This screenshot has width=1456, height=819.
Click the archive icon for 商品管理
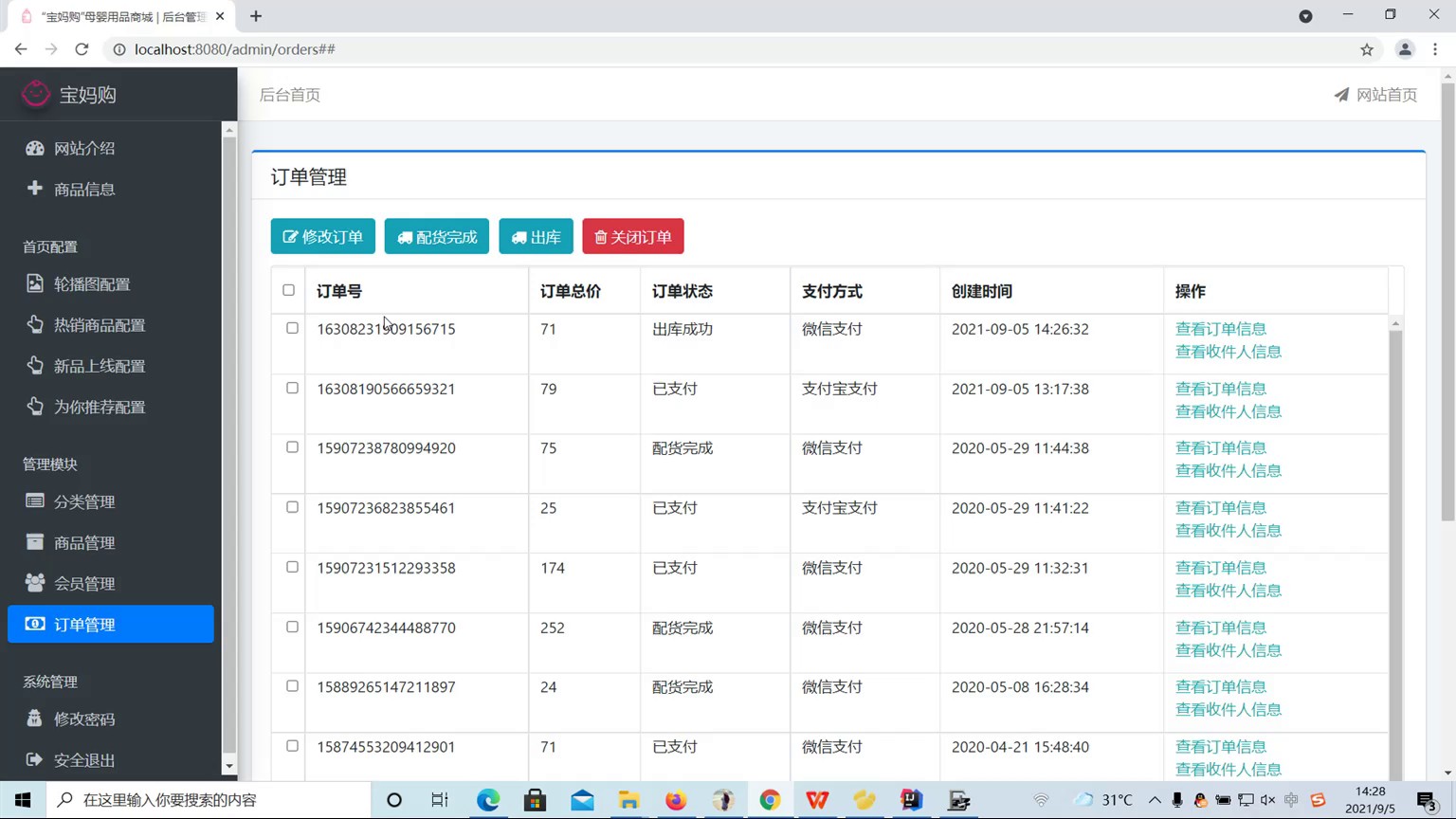point(35,541)
